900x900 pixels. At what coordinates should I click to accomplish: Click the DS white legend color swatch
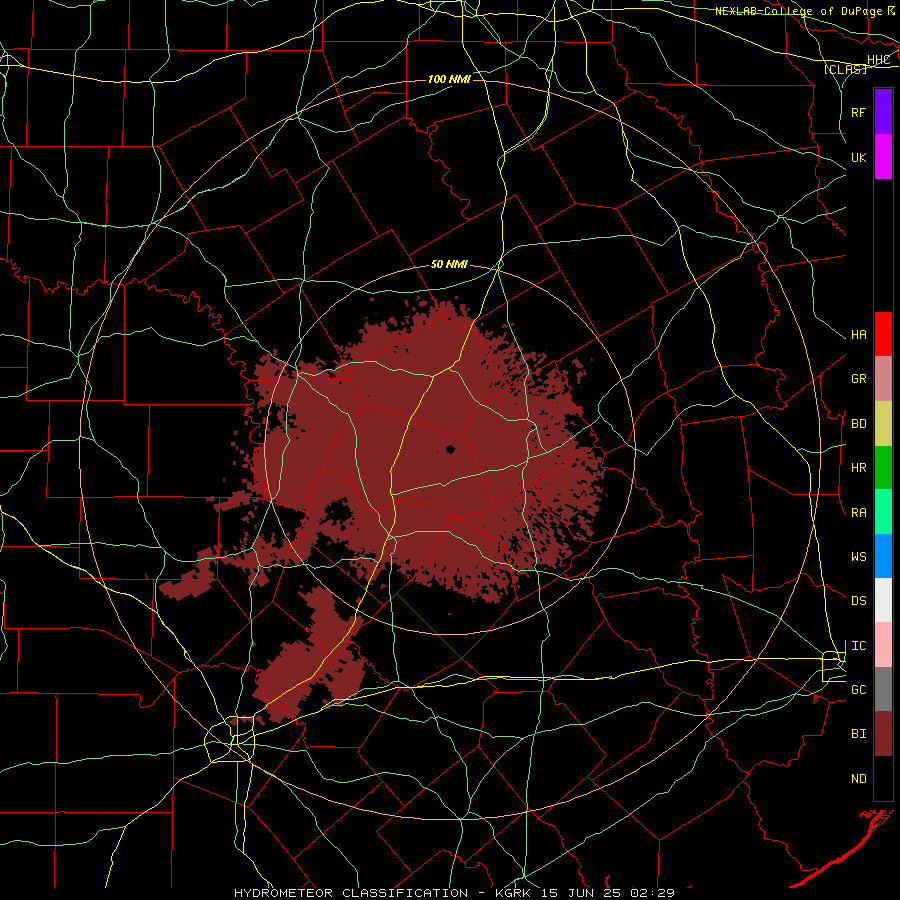coord(883,600)
